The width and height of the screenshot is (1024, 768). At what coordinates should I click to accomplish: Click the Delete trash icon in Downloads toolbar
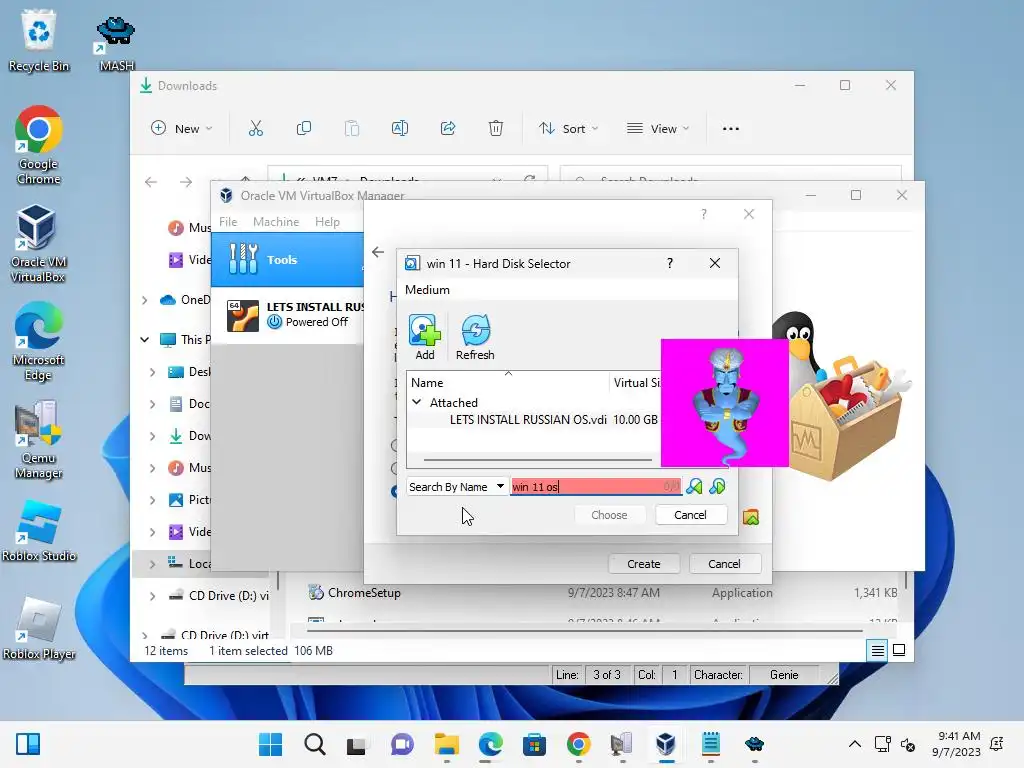pyautogui.click(x=496, y=129)
